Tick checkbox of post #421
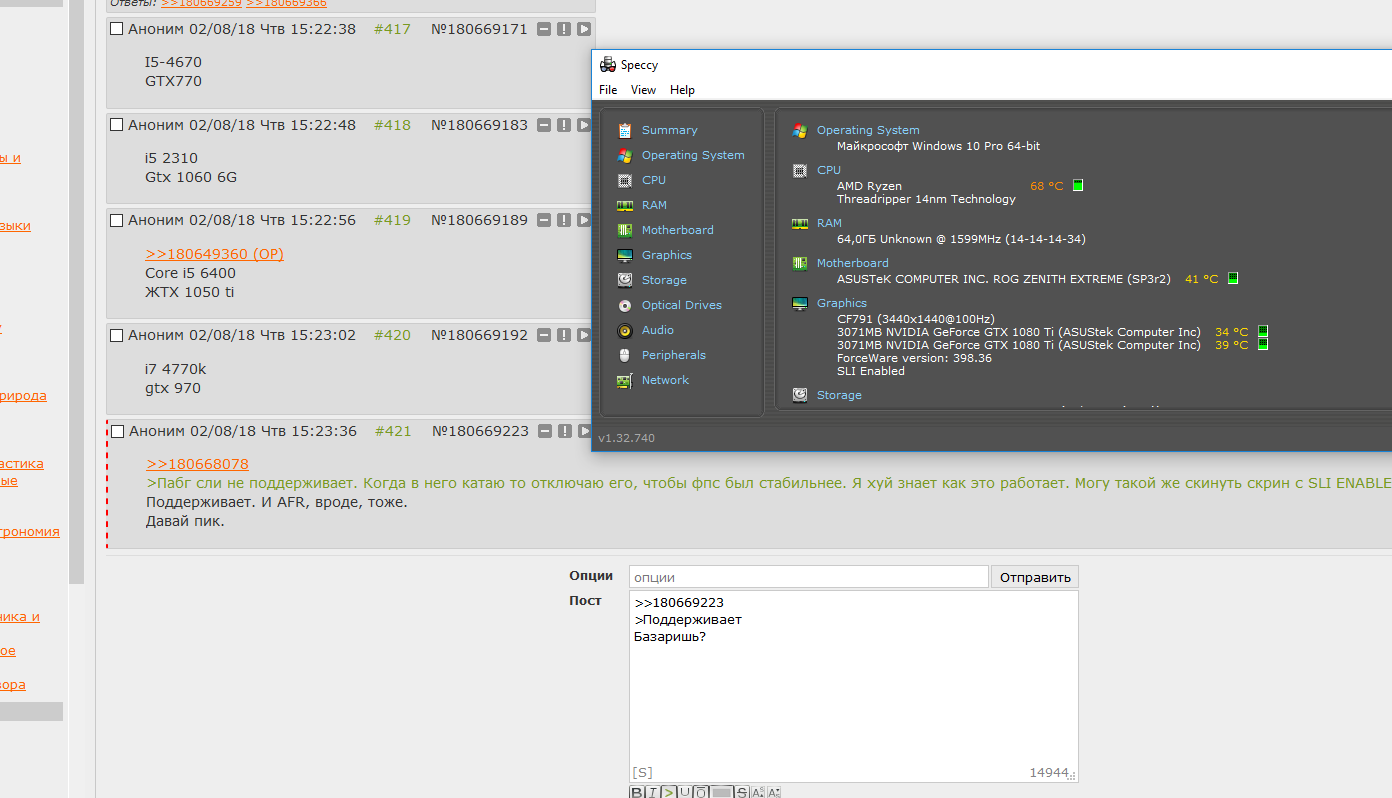The image size is (1392, 798). (x=117, y=431)
